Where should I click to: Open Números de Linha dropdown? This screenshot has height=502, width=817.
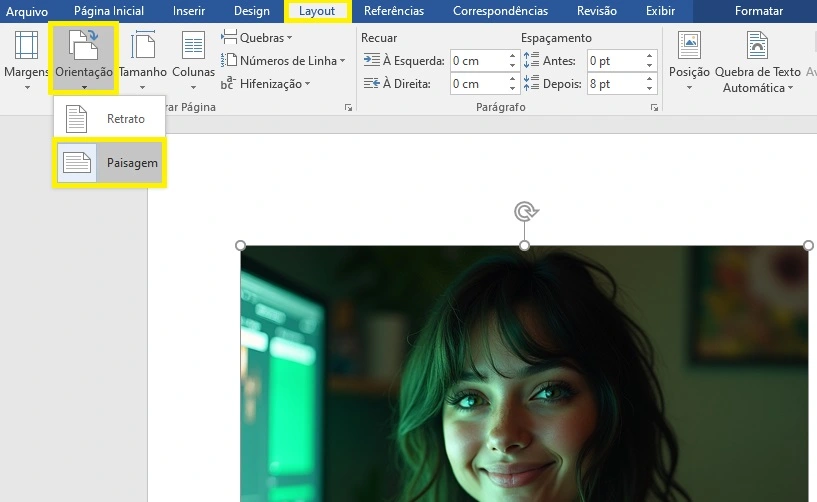(x=283, y=60)
